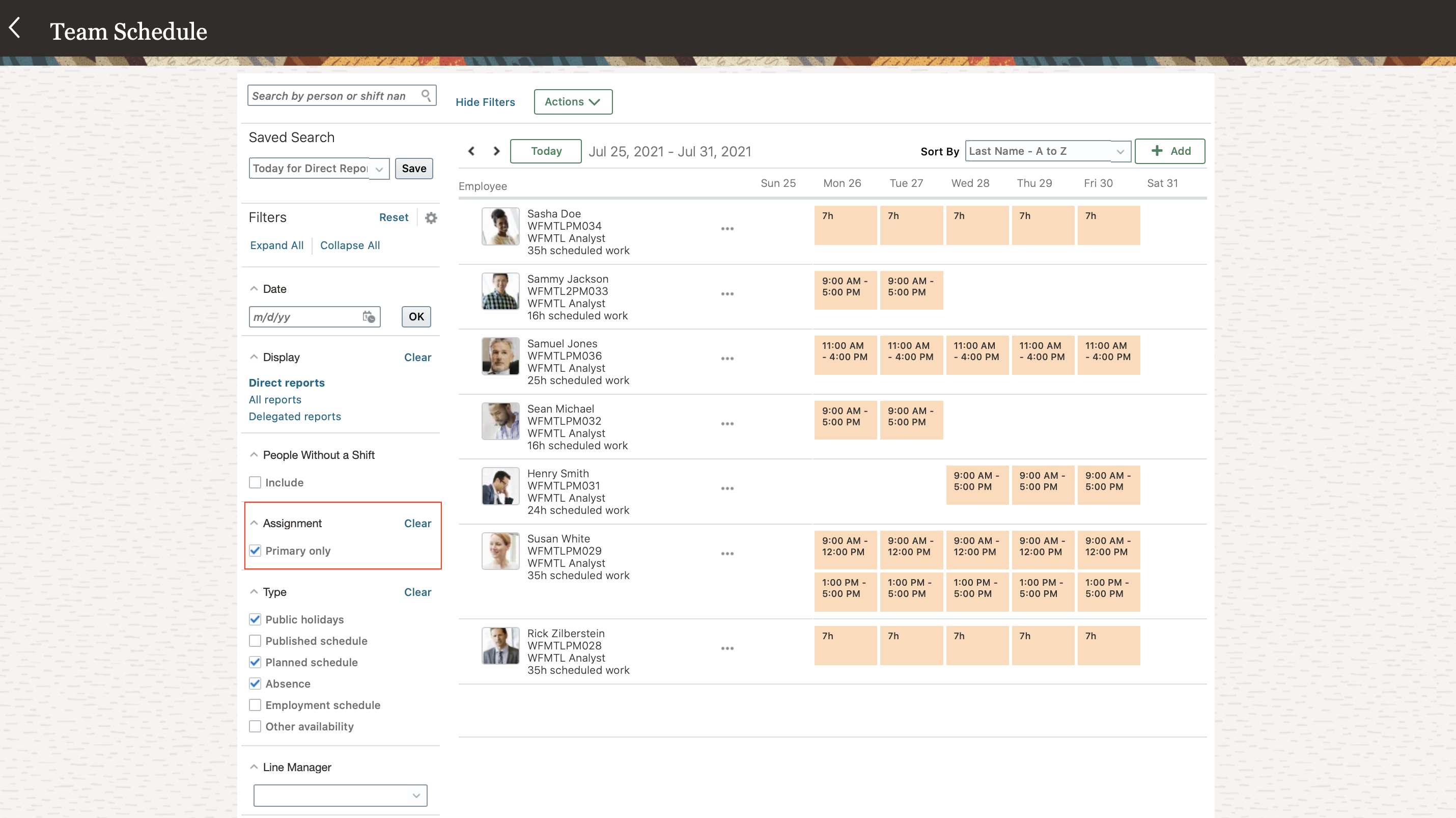The image size is (1456, 818).
Task: Check Include under People Without a Shift
Action: pos(255,482)
